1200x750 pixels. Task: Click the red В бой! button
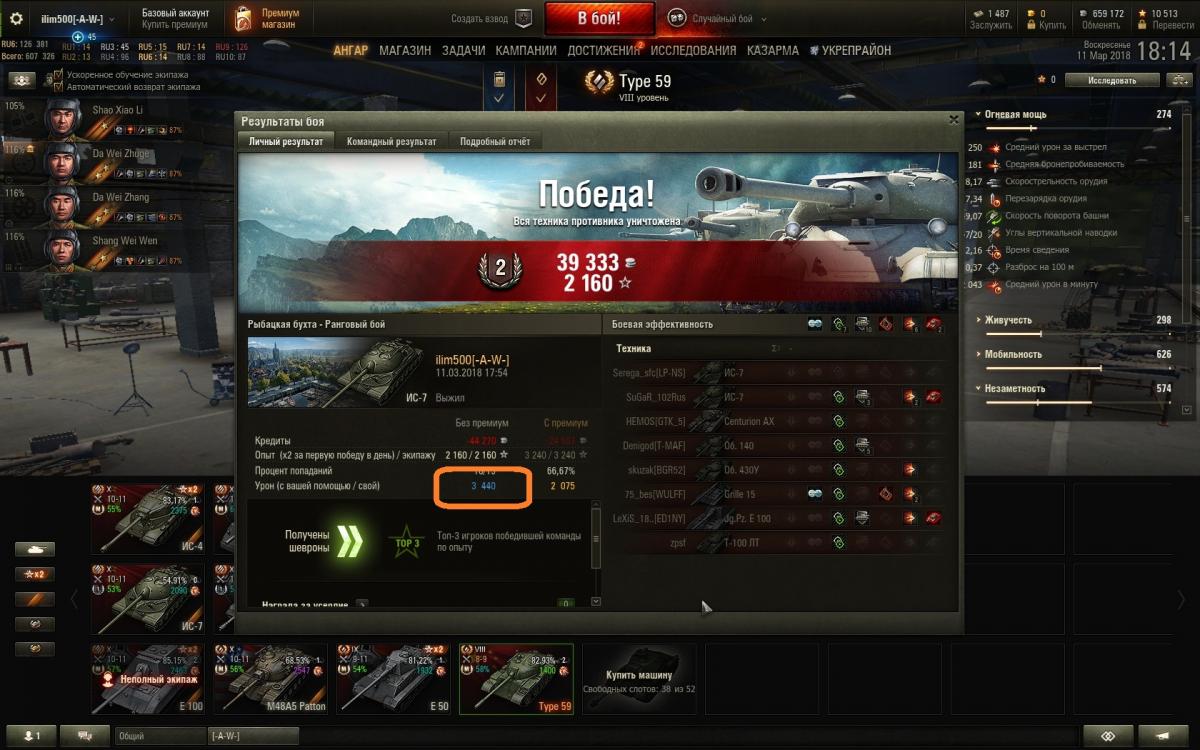[599, 18]
